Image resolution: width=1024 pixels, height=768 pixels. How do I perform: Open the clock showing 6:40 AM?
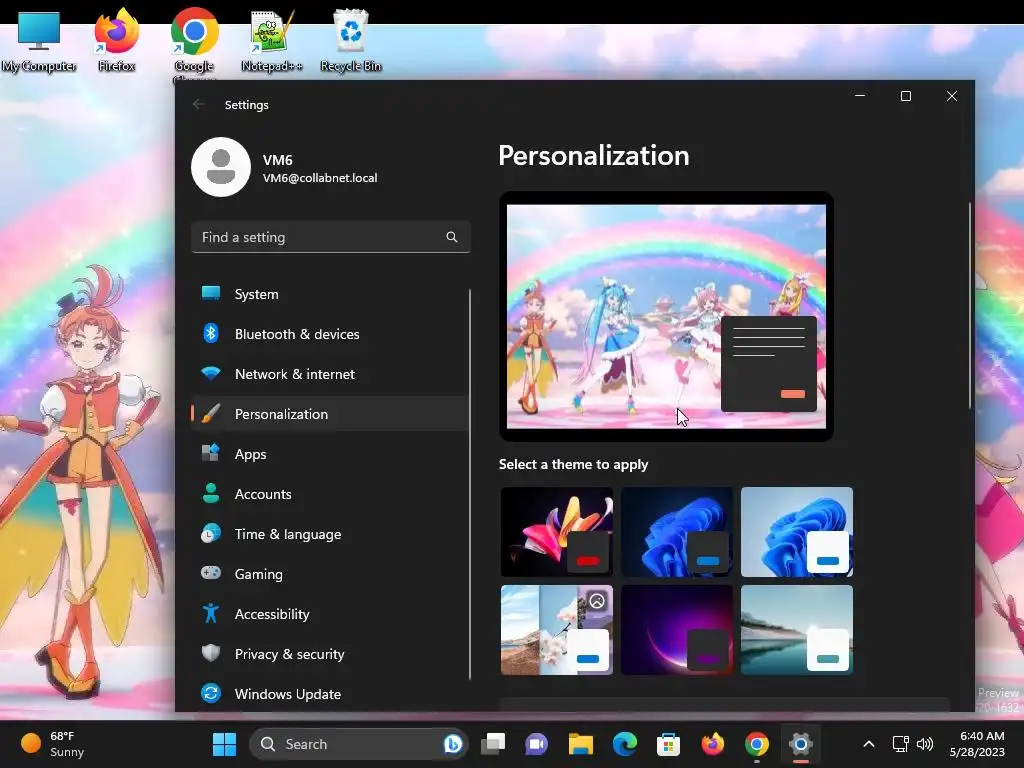[977, 744]
